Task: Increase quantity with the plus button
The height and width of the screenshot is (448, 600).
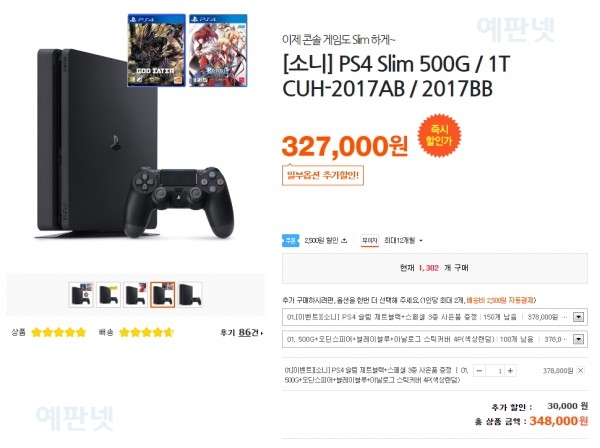Action: pos(510,370)
